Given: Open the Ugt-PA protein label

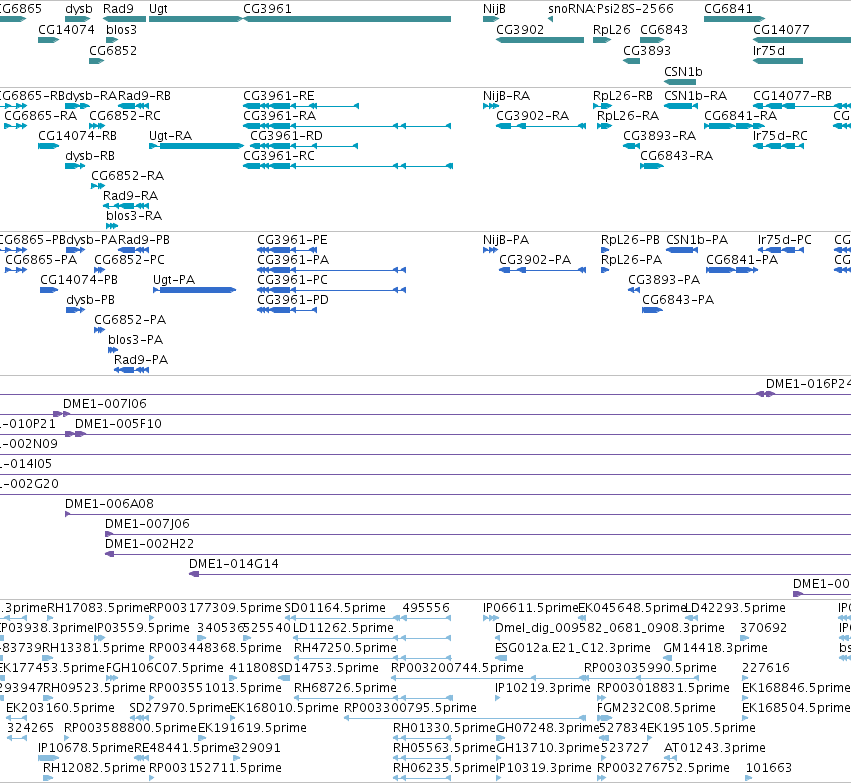Looking at the screenshot, I should 174,280.
